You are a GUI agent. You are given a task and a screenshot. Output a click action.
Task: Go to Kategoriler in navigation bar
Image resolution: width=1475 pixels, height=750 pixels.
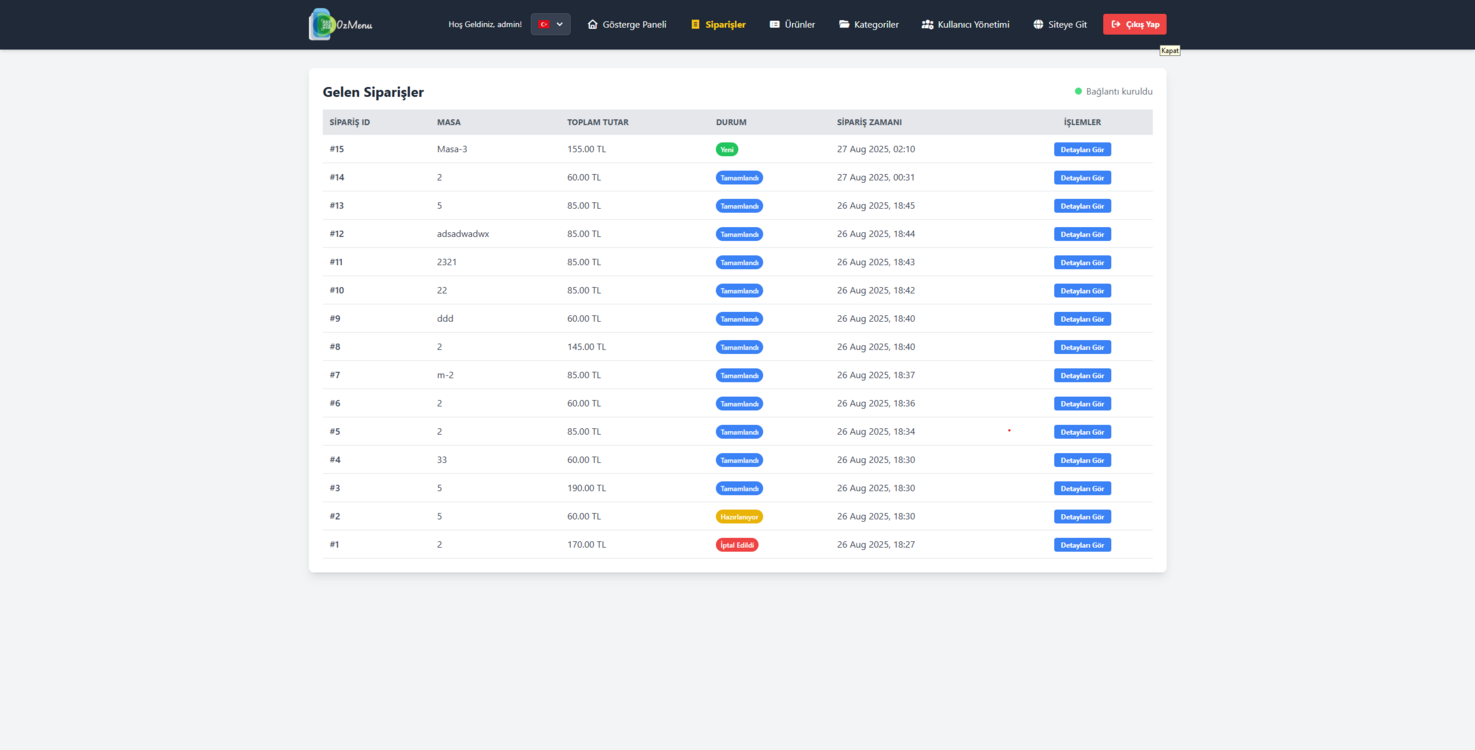point(869,24)
